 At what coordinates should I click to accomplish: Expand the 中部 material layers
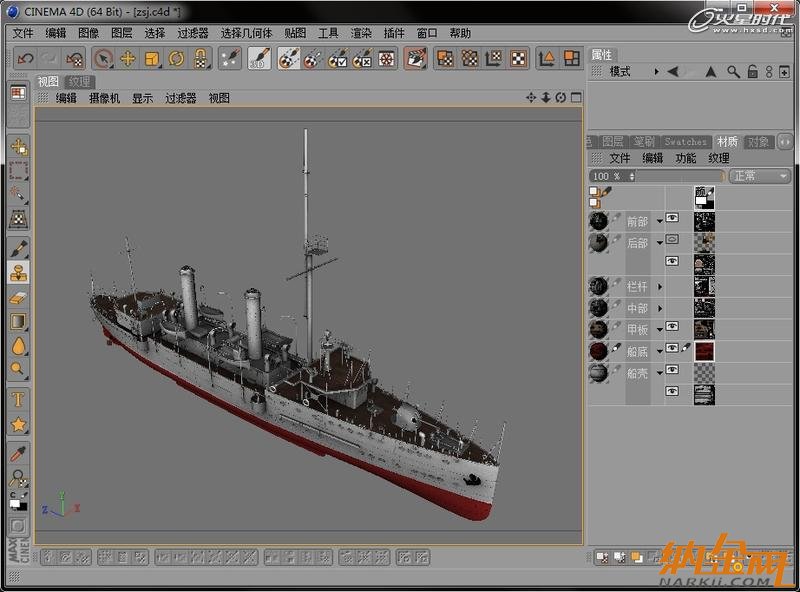click(660, 308)
